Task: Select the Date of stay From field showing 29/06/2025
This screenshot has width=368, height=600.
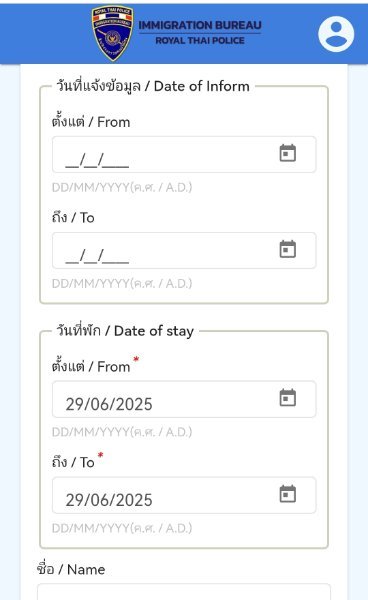Action: coord(184,399)
